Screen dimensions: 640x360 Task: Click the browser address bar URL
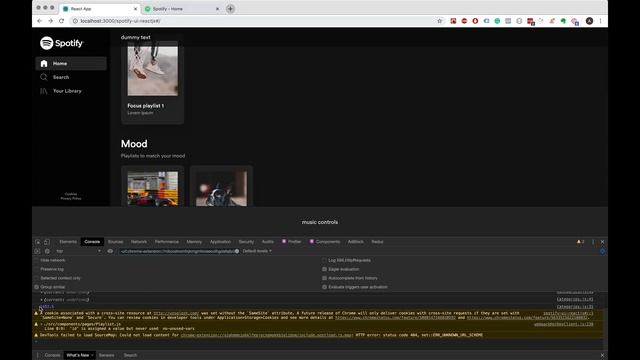(120, 21)
